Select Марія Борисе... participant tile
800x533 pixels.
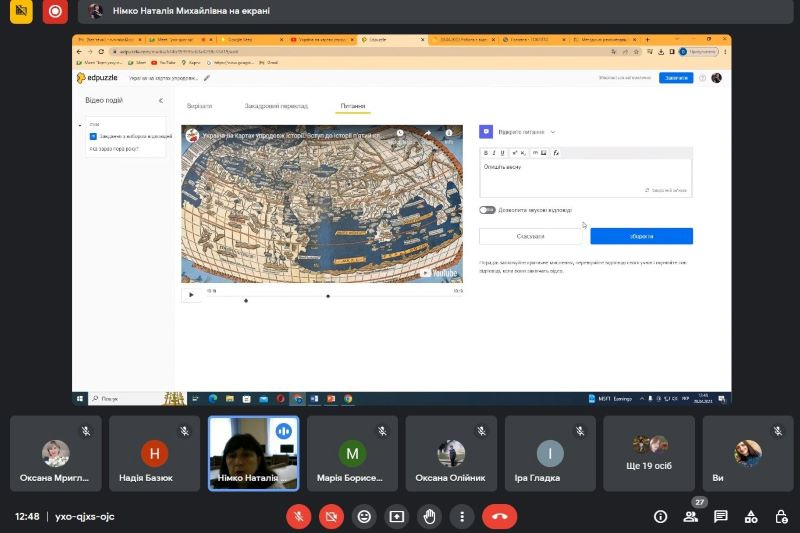pyautogui.click(x=353, y=453)
